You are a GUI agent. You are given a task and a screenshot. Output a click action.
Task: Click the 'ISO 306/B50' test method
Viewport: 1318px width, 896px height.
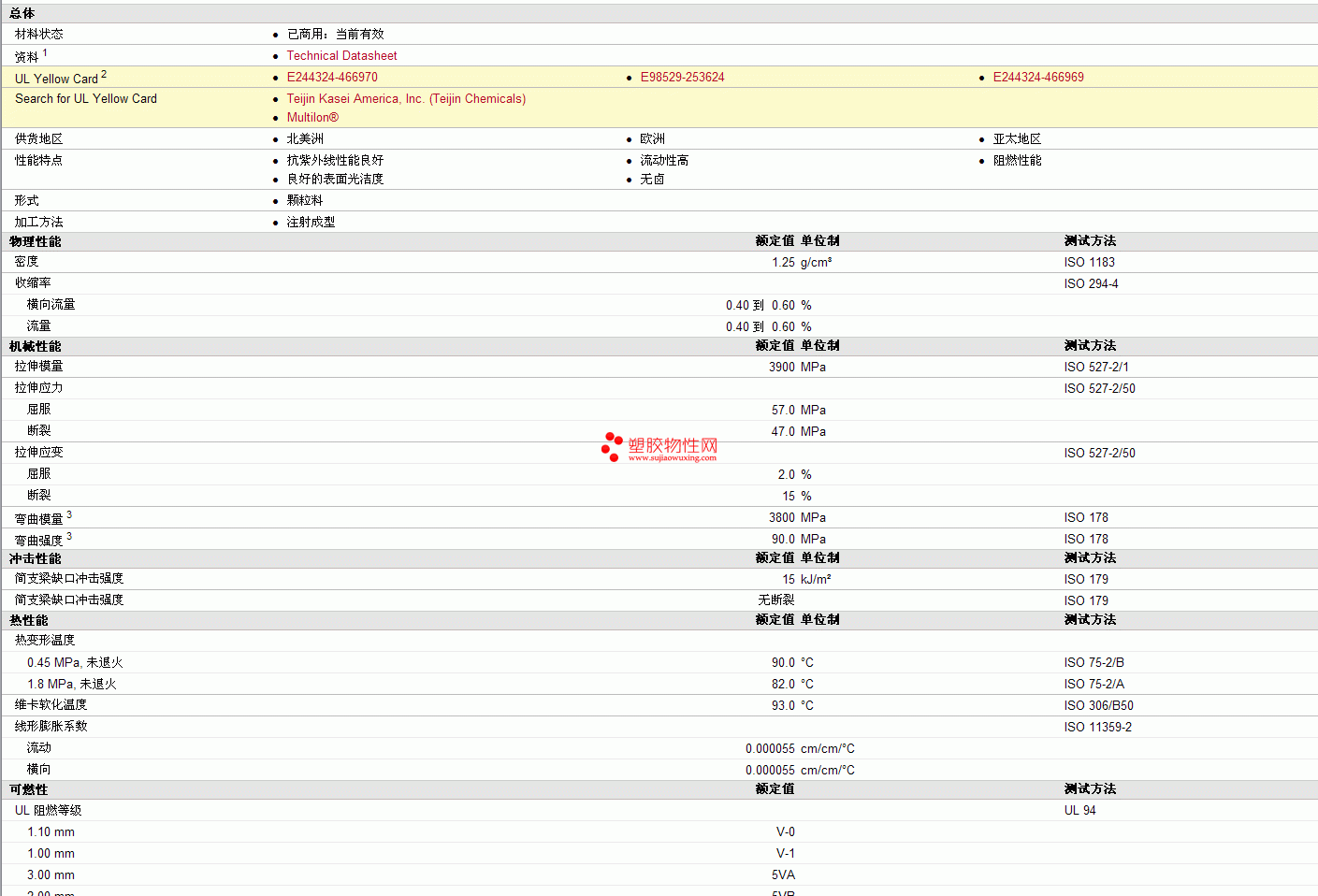1098,706
